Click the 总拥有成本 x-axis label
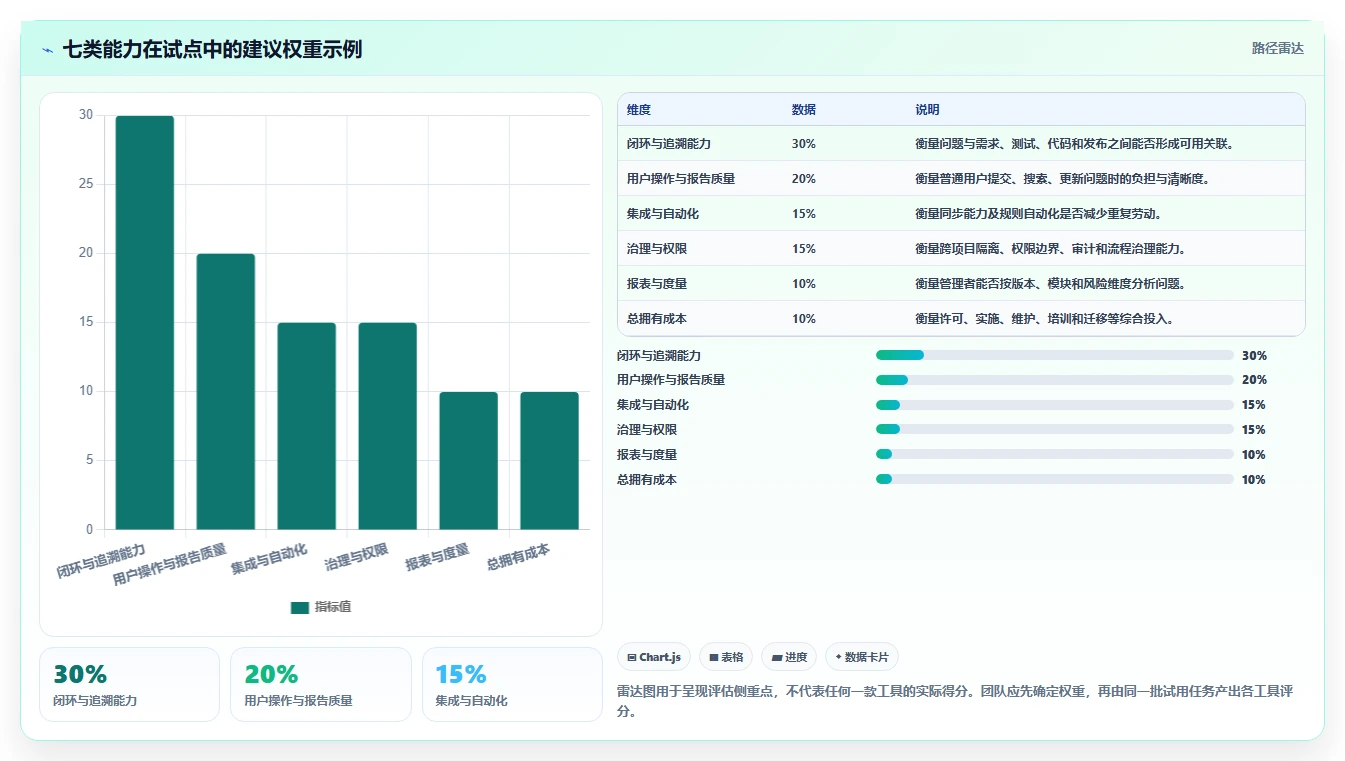Image resolution: width=1345 pixels, height=761 pixels. tap(519, 557)
